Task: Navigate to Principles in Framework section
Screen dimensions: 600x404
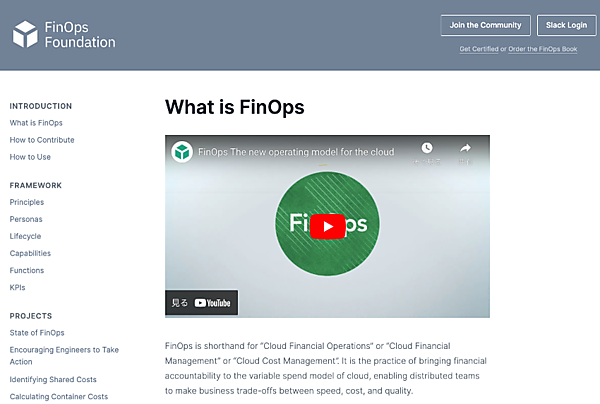Action: (27, 202)
